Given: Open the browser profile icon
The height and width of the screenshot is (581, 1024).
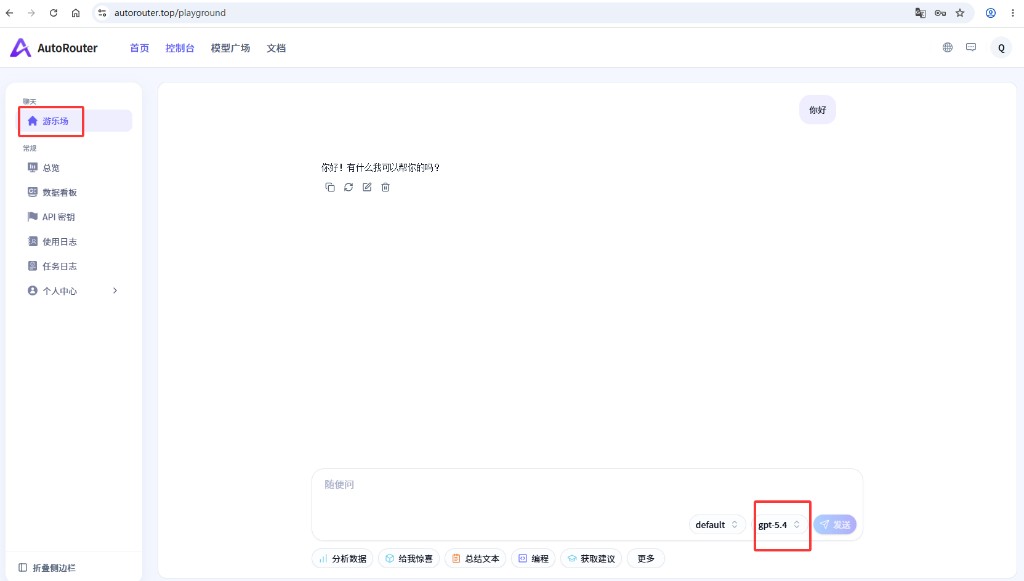Looking at the screenshot, I should point(991,13).
